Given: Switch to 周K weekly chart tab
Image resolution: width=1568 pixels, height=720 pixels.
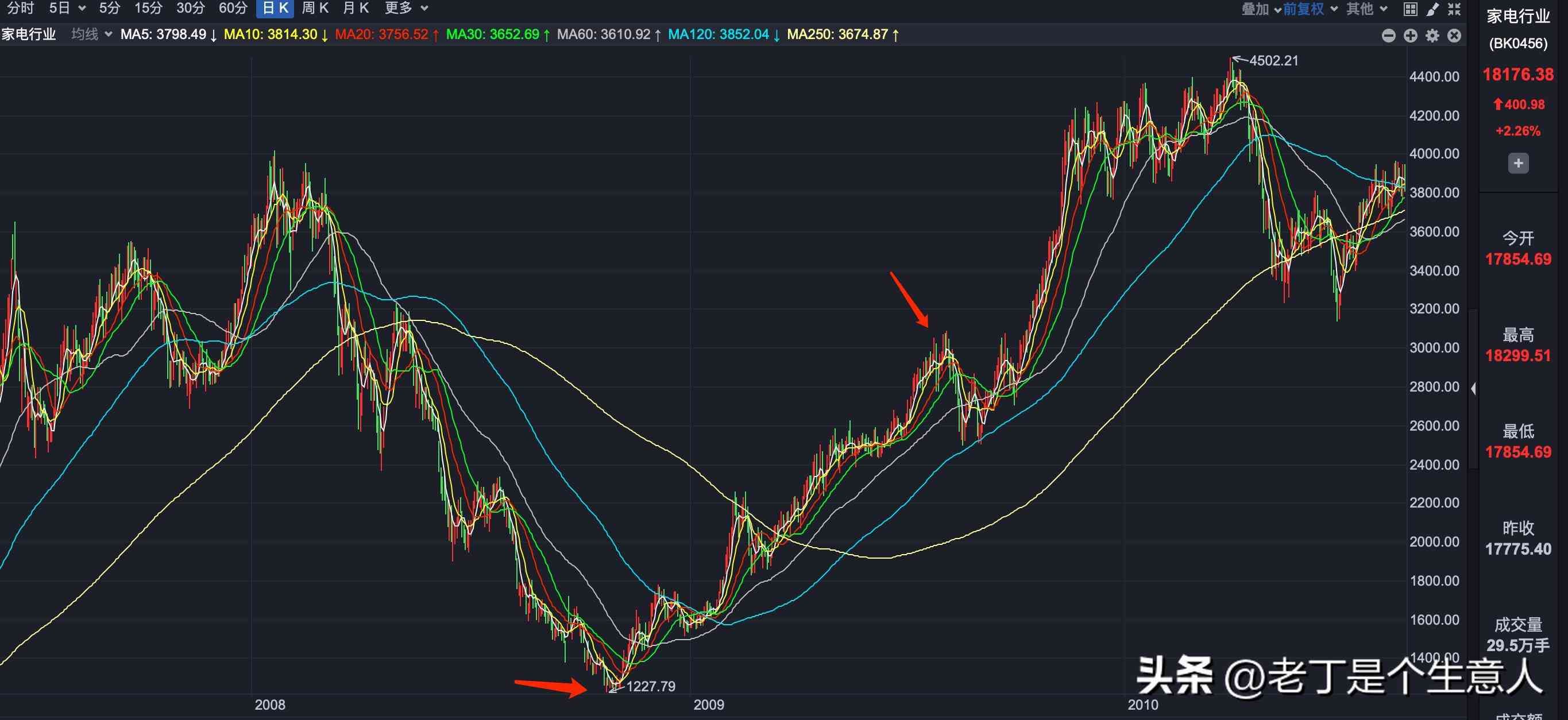Looking at the screenshot, I should pos(315,9).
